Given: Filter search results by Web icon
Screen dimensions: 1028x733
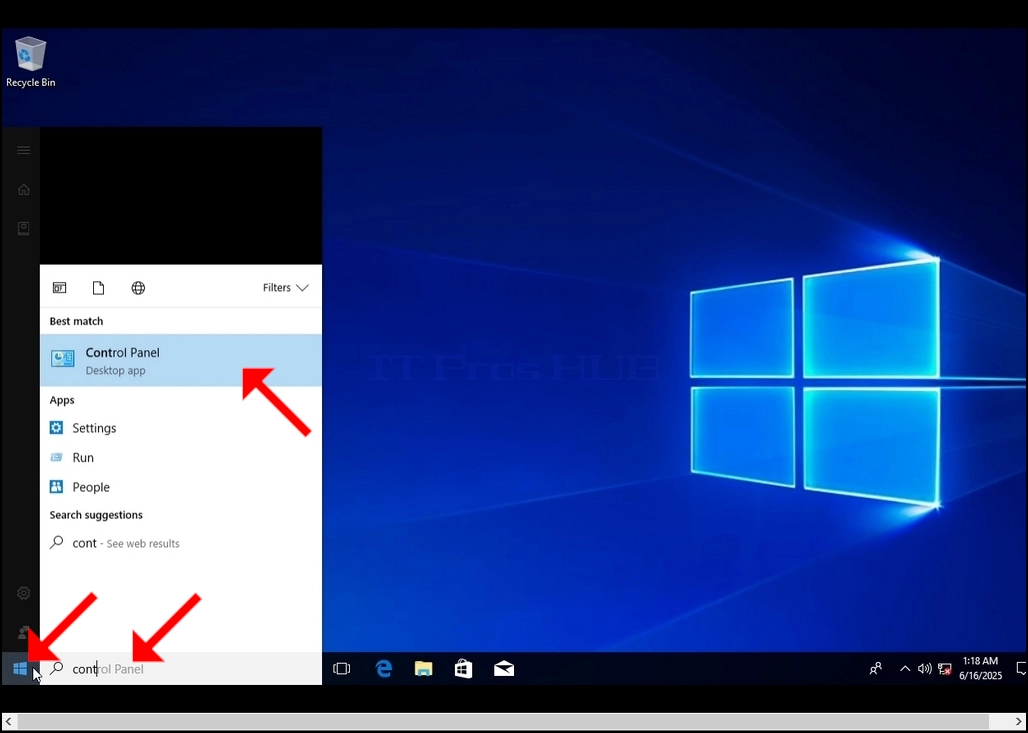Looking at the screenshot, I should 138,288.
